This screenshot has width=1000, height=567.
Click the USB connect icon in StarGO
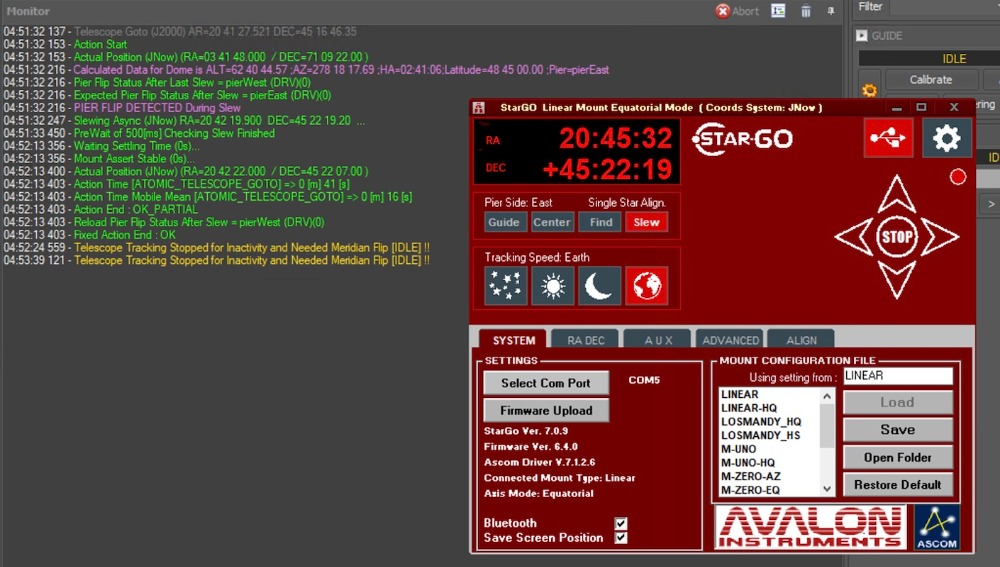pos(888,137)
